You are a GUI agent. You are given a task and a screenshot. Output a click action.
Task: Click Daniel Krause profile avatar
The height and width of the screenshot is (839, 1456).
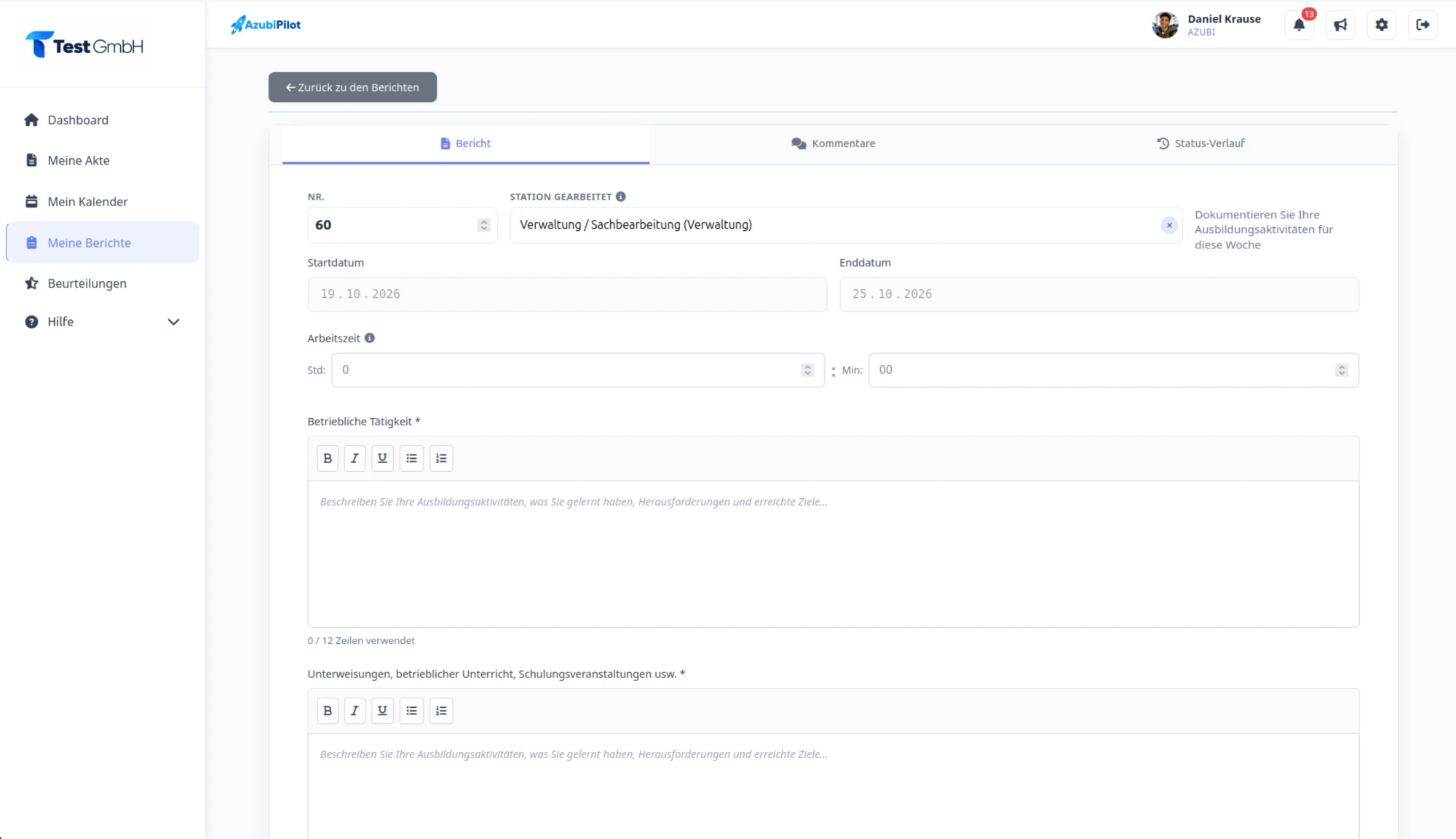[x=1165, y=25]
